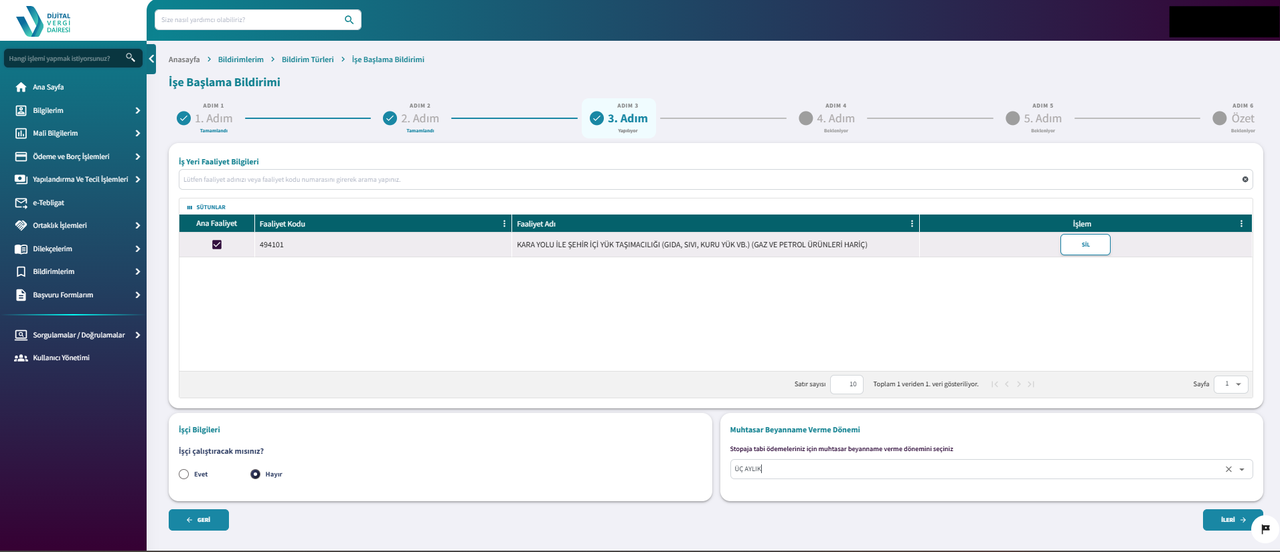1280x552 pixels.
Task: Open the Sayfa page number dropdown
Action: (x=1231, y=384)
